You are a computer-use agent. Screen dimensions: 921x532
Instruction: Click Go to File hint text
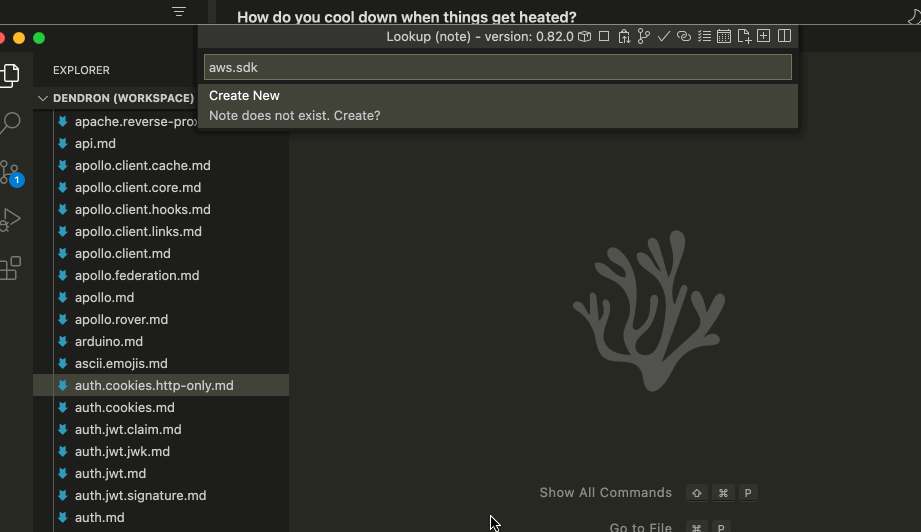640,527
